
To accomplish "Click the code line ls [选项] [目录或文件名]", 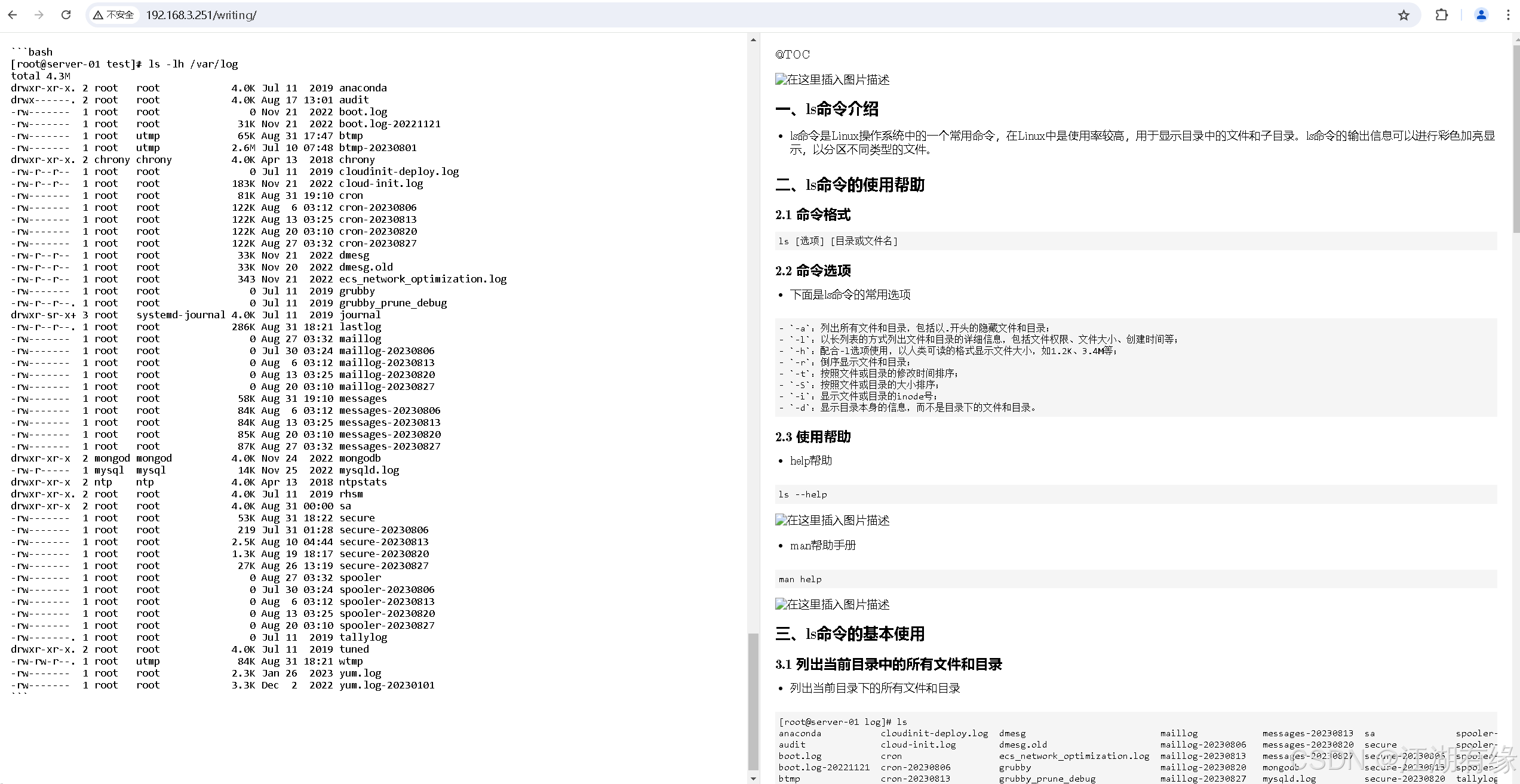I will (x=839, y=241).
